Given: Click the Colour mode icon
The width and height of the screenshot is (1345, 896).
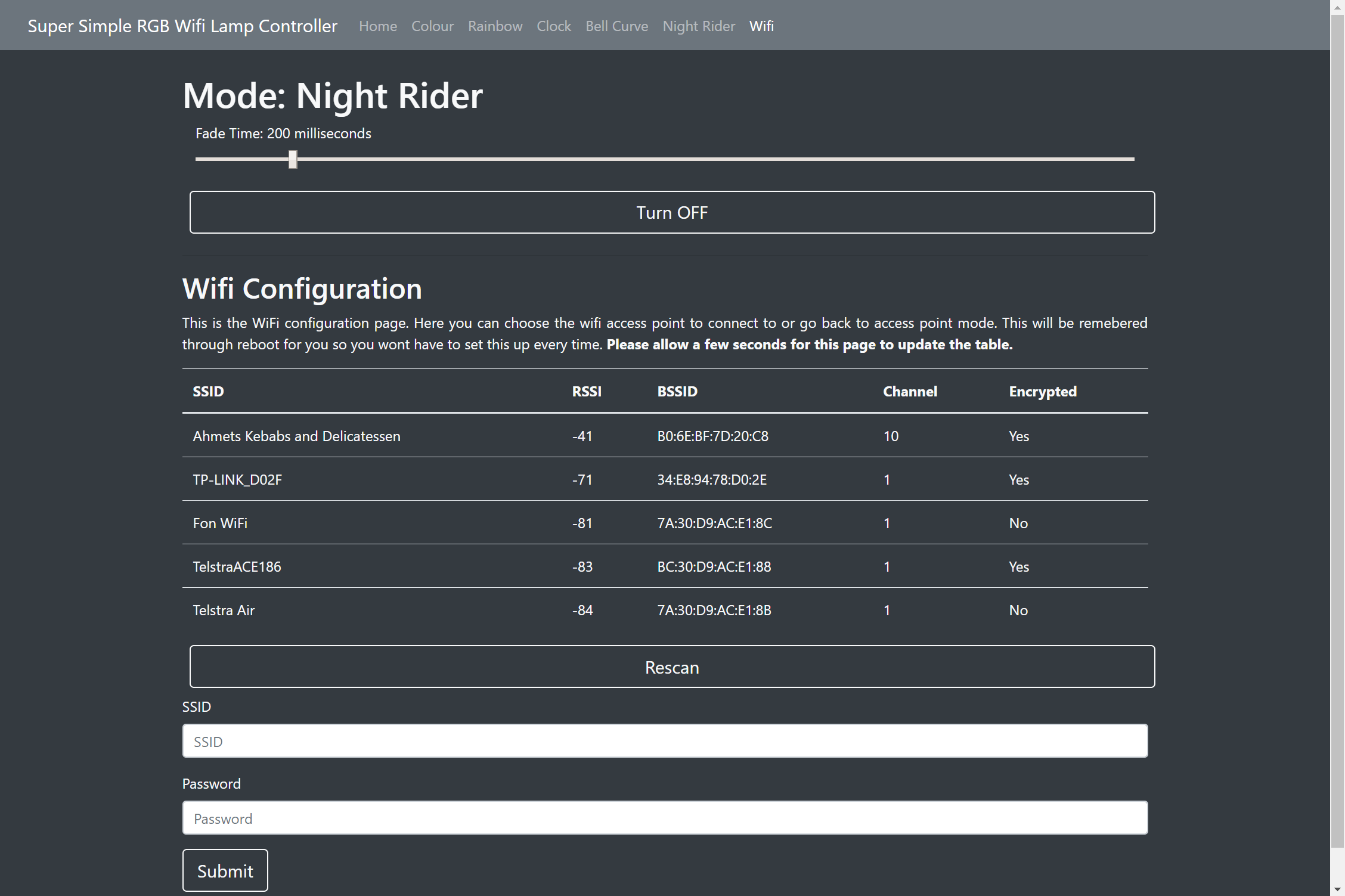Looking at the screenshot, I should point(432,25).
